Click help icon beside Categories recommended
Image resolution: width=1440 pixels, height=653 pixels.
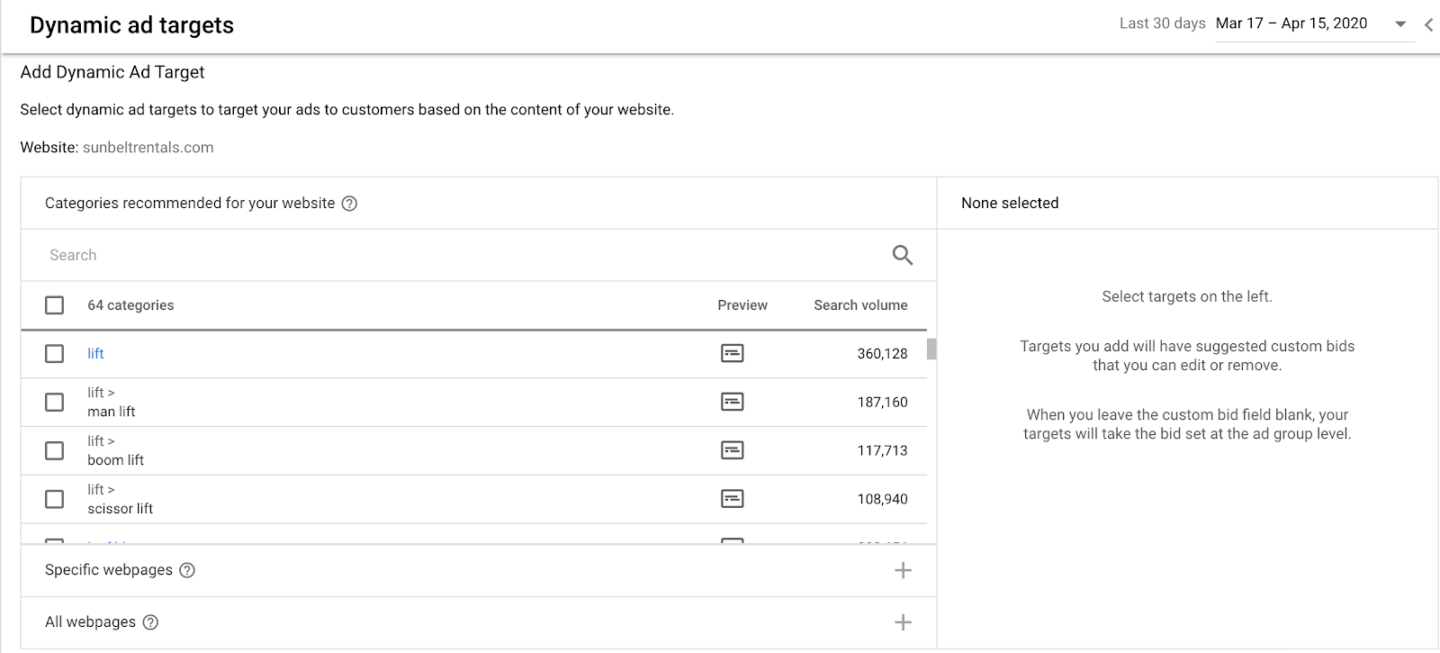(349, 203)
